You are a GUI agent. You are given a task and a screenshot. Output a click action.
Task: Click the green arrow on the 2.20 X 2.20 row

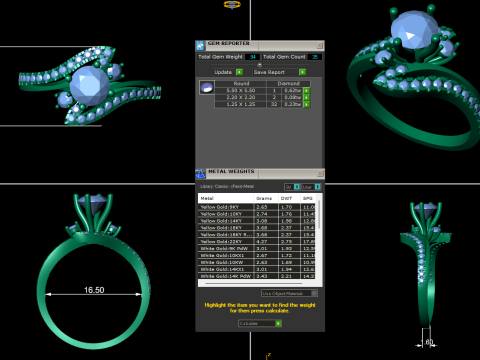coord(307,97)
